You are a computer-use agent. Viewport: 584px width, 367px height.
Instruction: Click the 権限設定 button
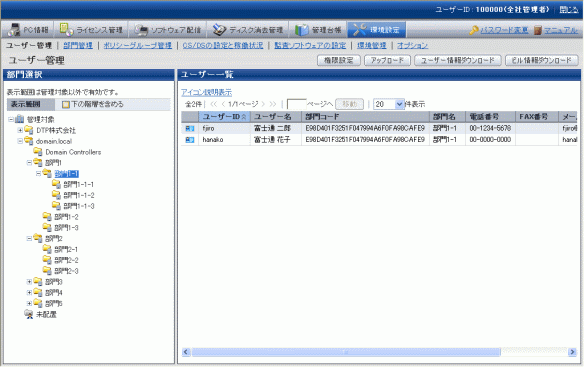(x=339, y=60)
